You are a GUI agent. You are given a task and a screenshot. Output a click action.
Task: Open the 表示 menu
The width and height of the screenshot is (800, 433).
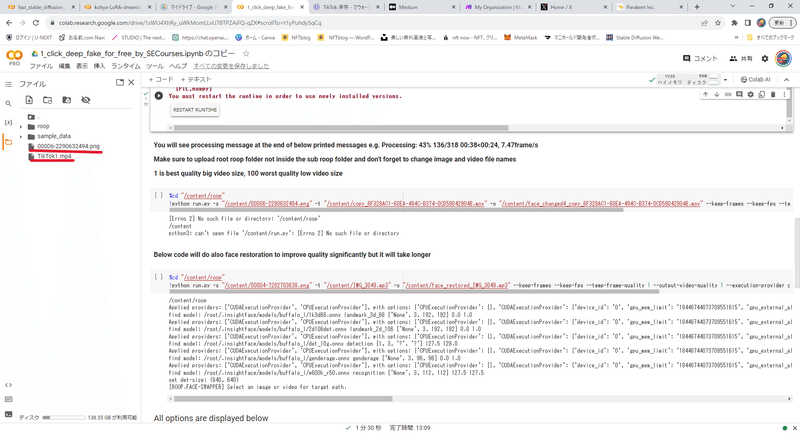coord(82,66)
